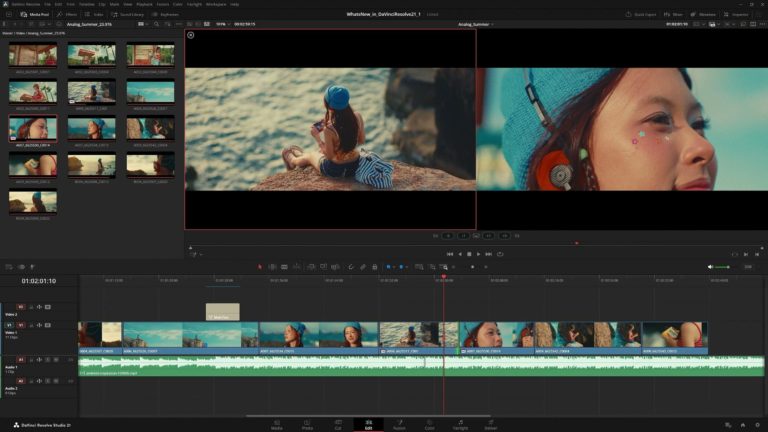
Task: Open the Effects panel button
Action: (68, 15)
